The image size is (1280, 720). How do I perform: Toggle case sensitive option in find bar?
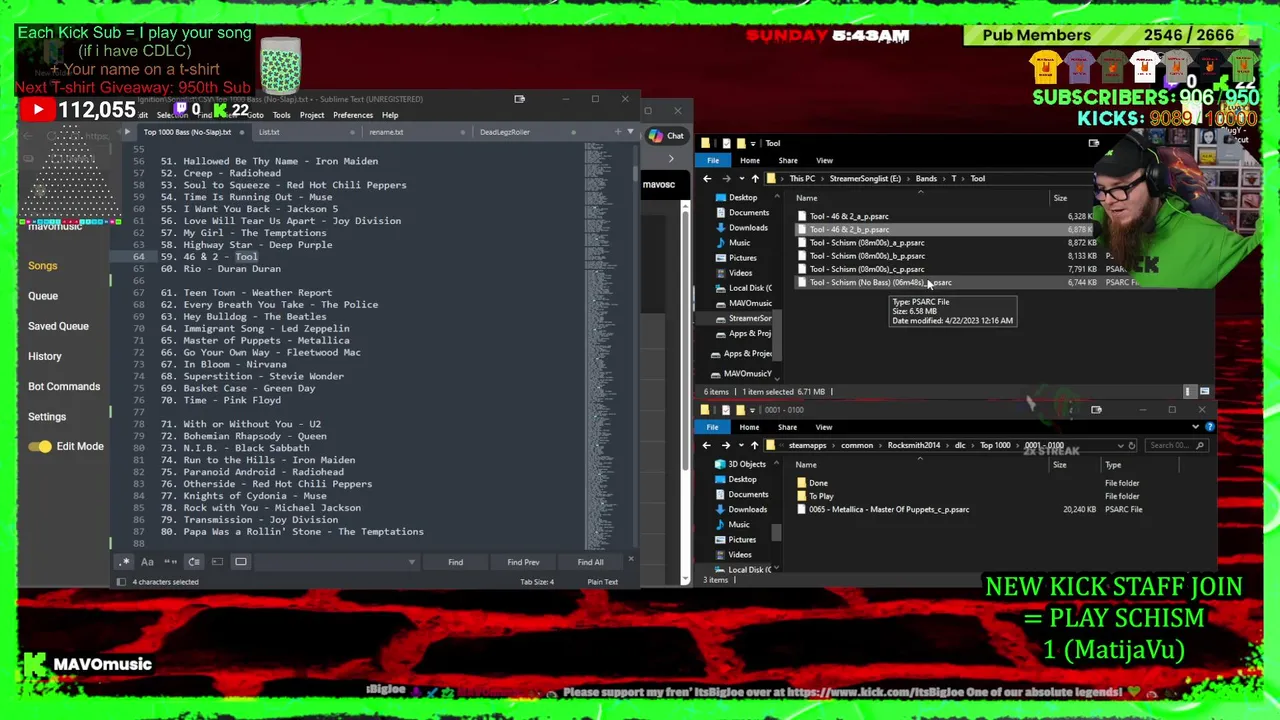point(147,562)
